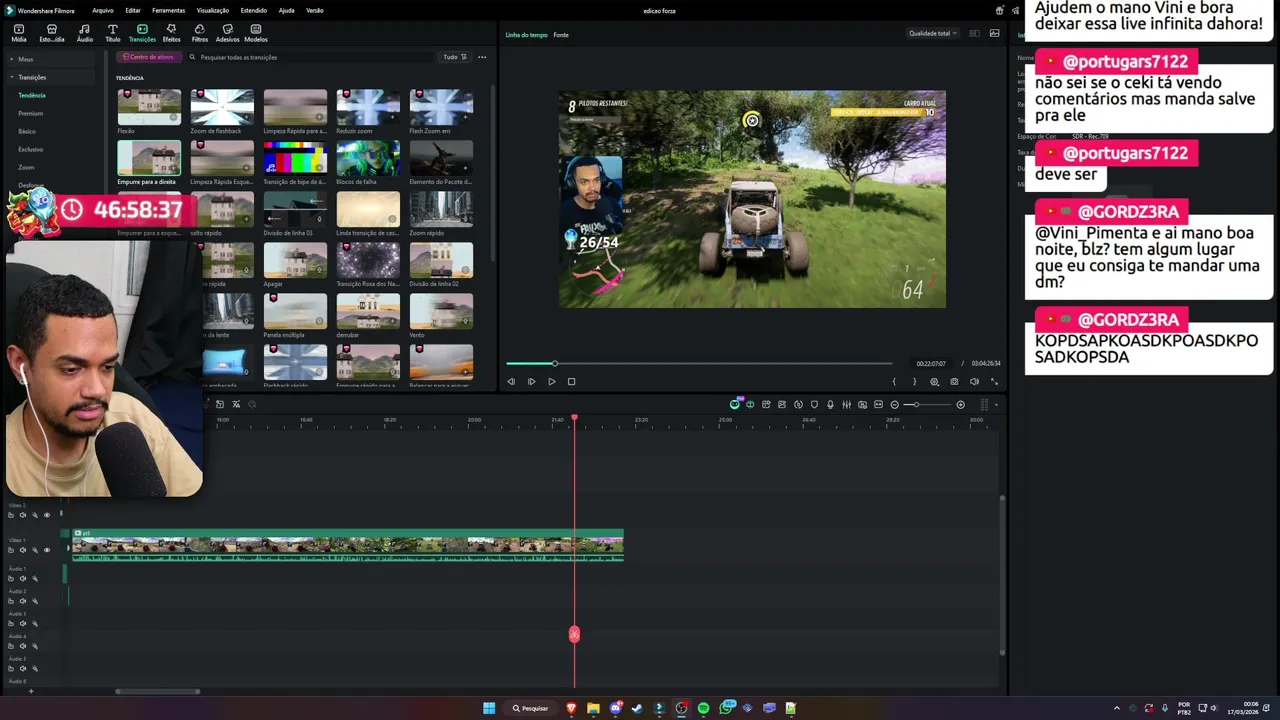The image size is (1280, 720).
Task: Click the preview Play button
Action: [x=551, y=381]
